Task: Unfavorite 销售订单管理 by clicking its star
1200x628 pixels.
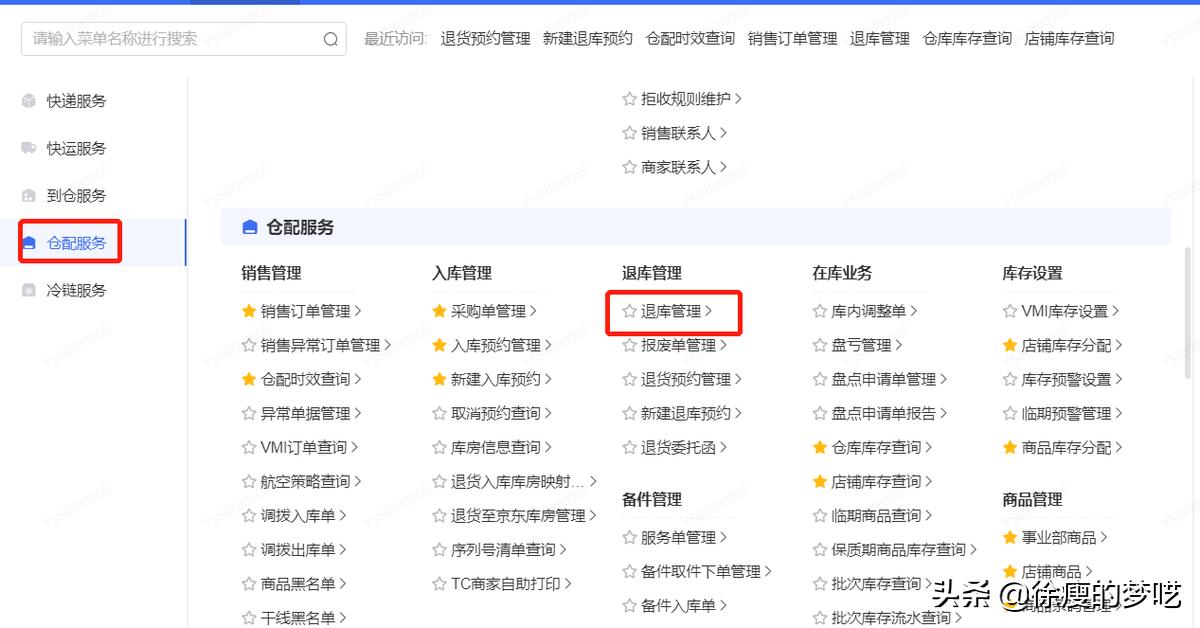Action: click(249, 311)
